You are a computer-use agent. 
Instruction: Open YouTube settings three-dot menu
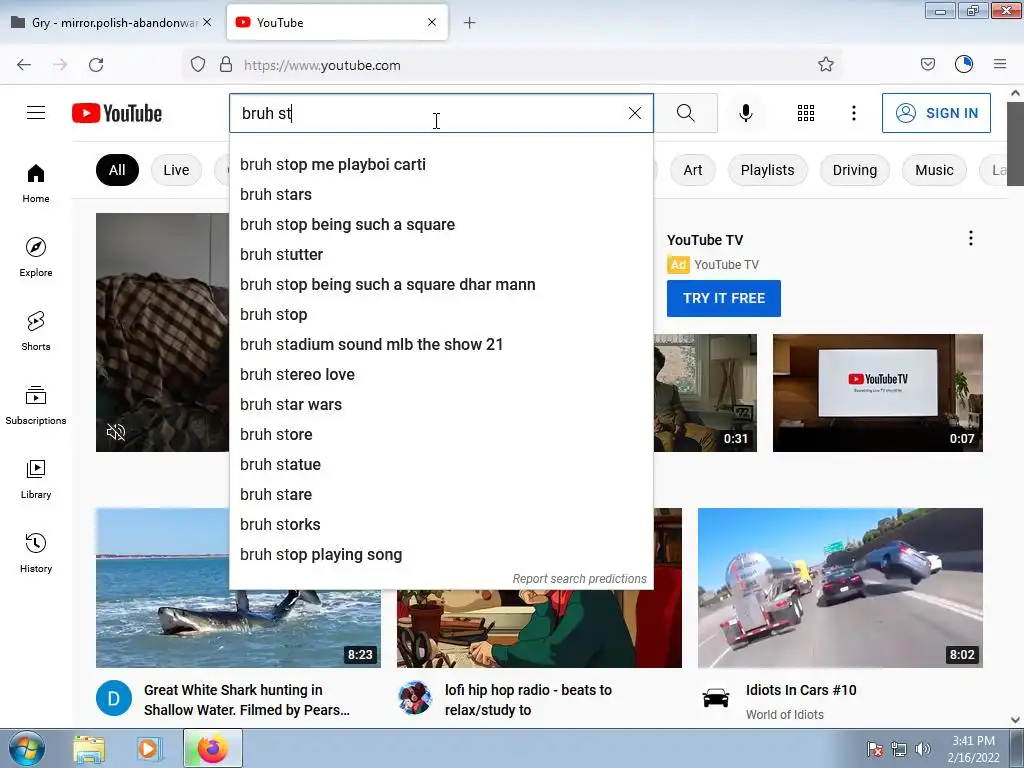[854, 113]
